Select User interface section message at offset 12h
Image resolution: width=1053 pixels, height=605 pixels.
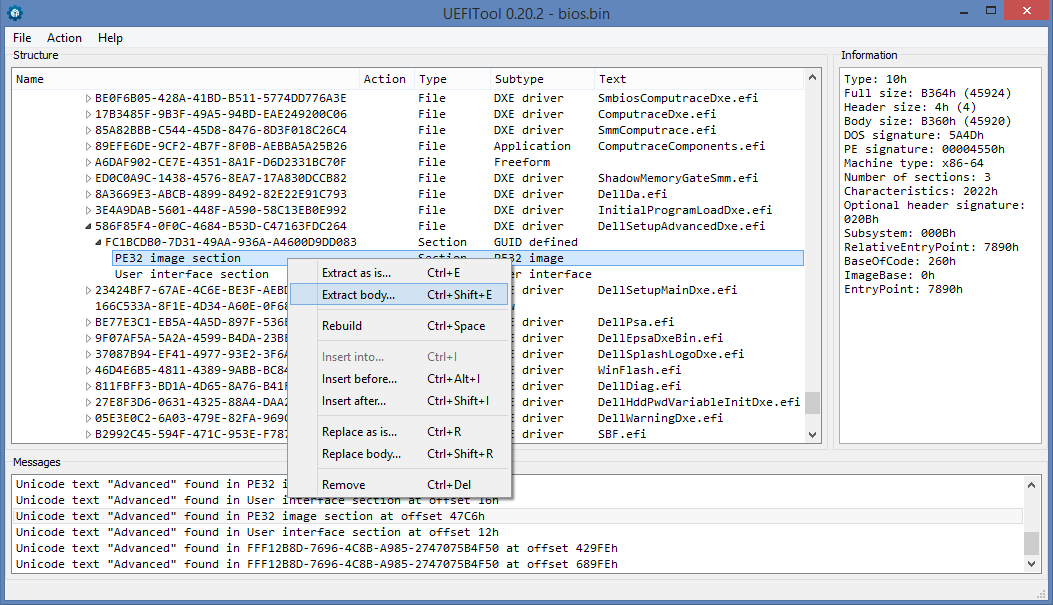click(518, 532)
